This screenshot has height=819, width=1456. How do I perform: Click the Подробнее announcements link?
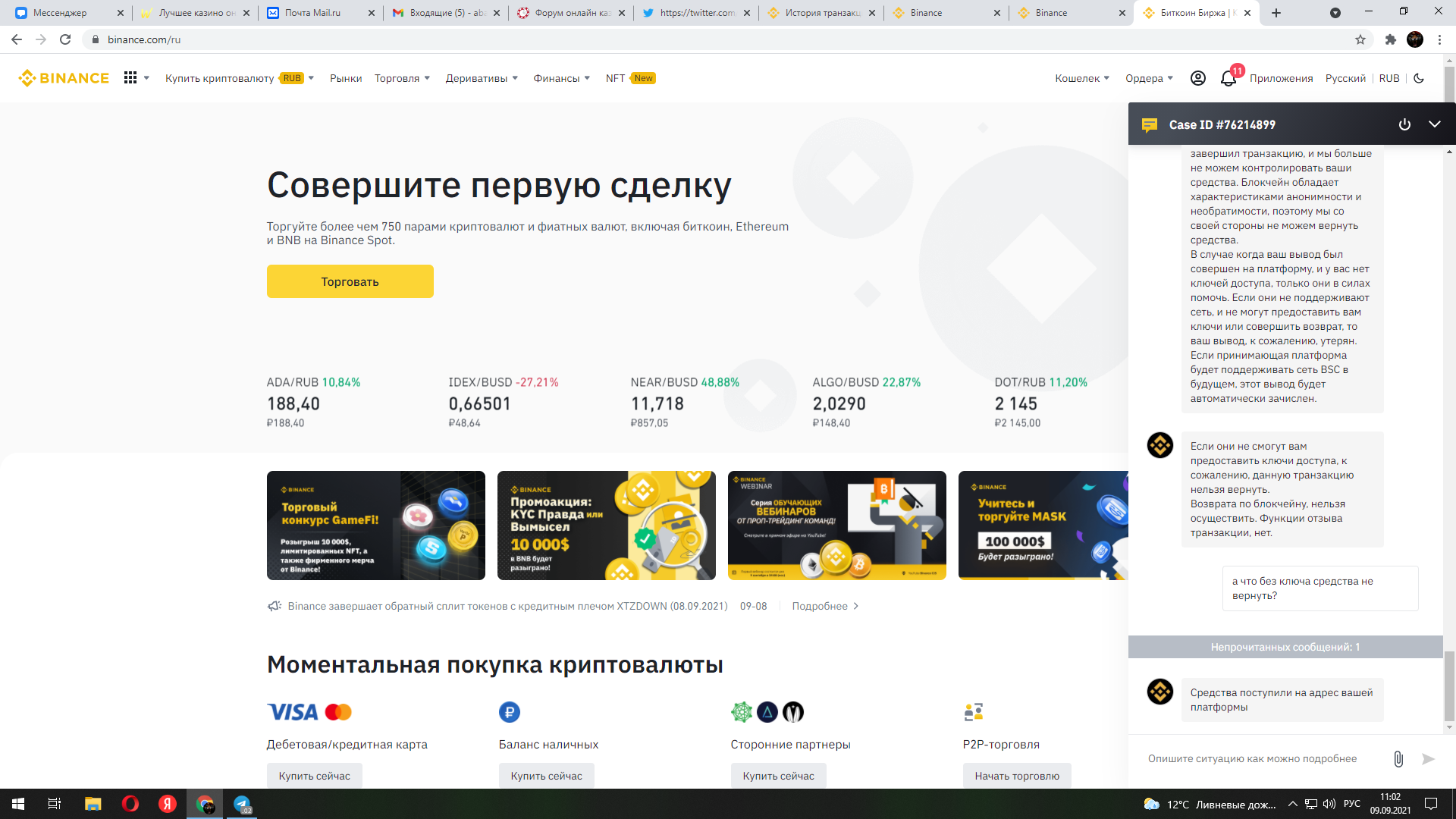825,606
